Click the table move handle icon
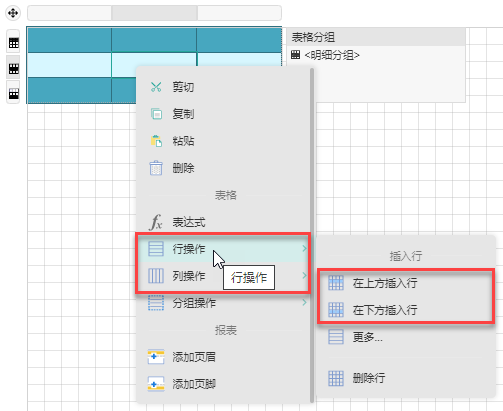This screenshot has height=411, width=503. coord(13,13)
